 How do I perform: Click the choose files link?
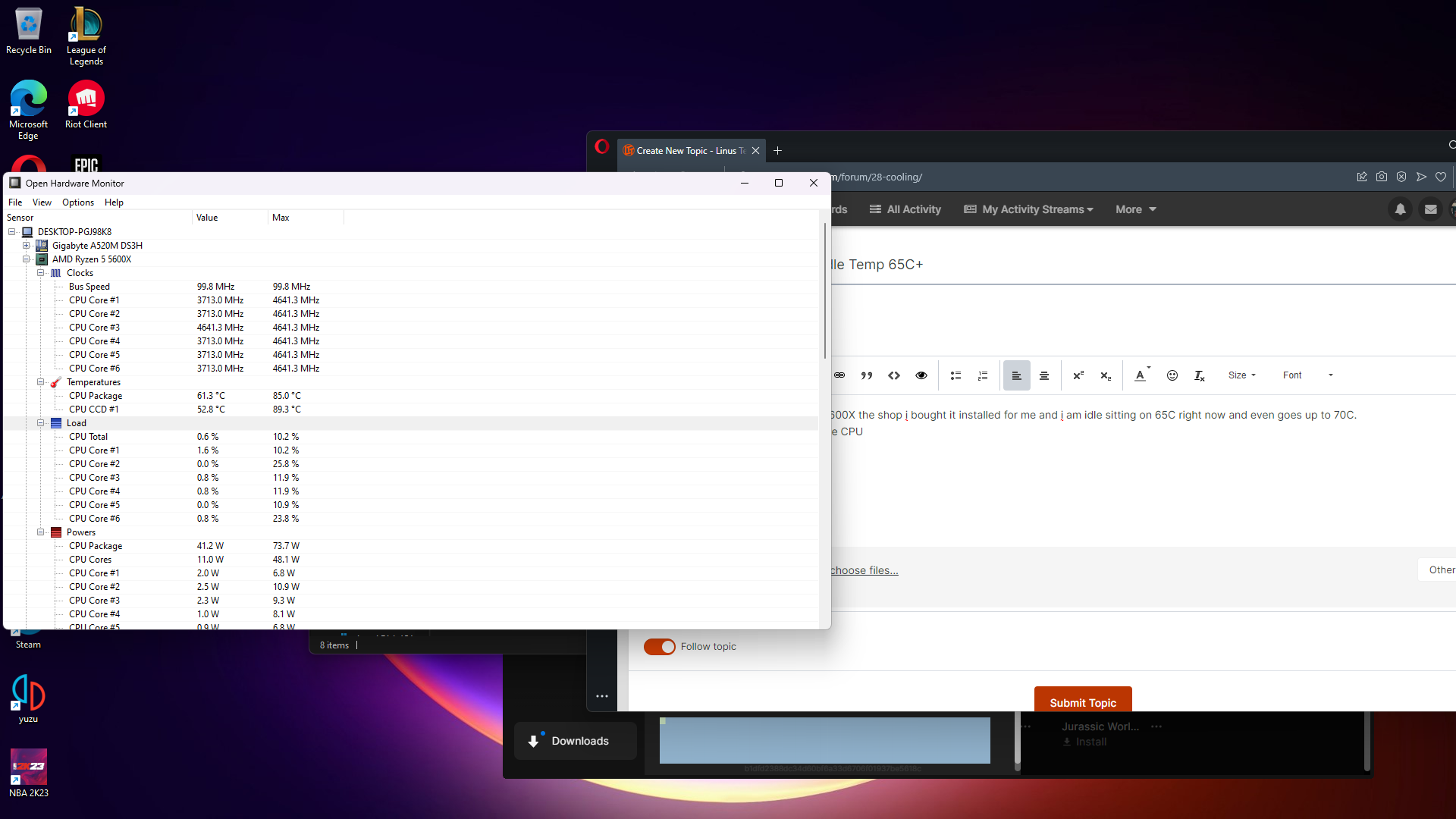(864, 570)
